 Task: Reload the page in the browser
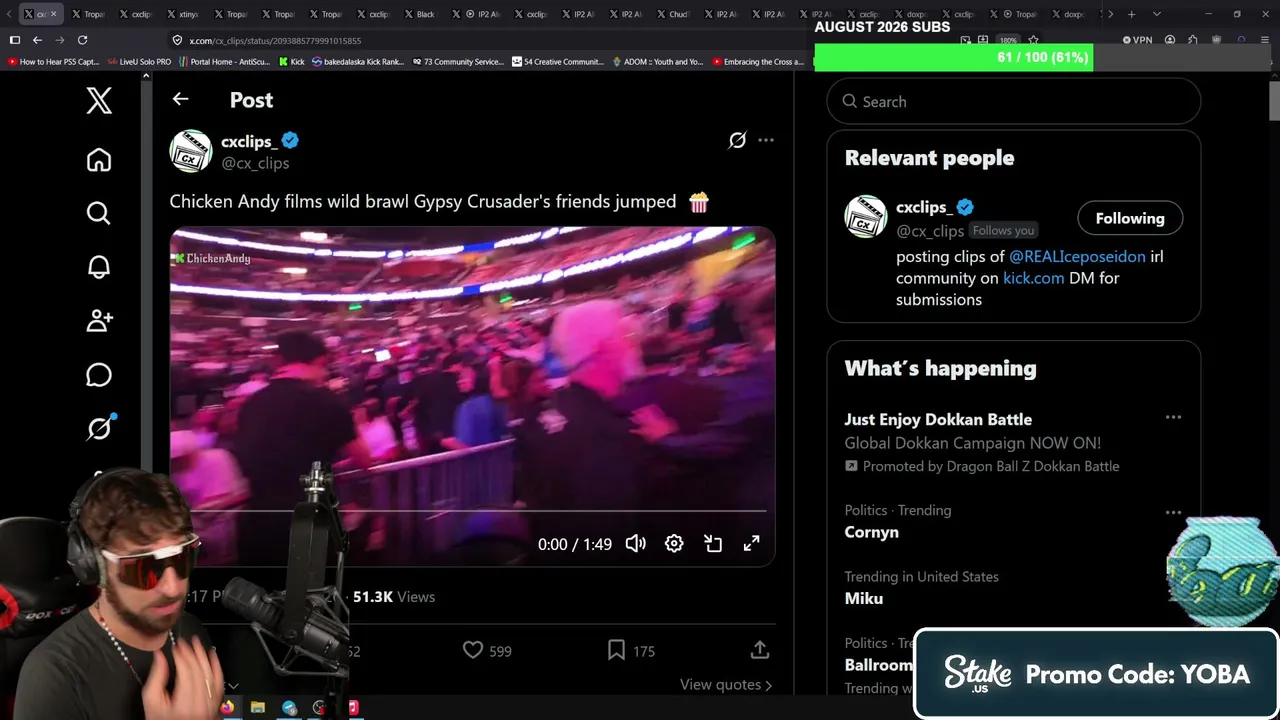click(x=82, y=40)
